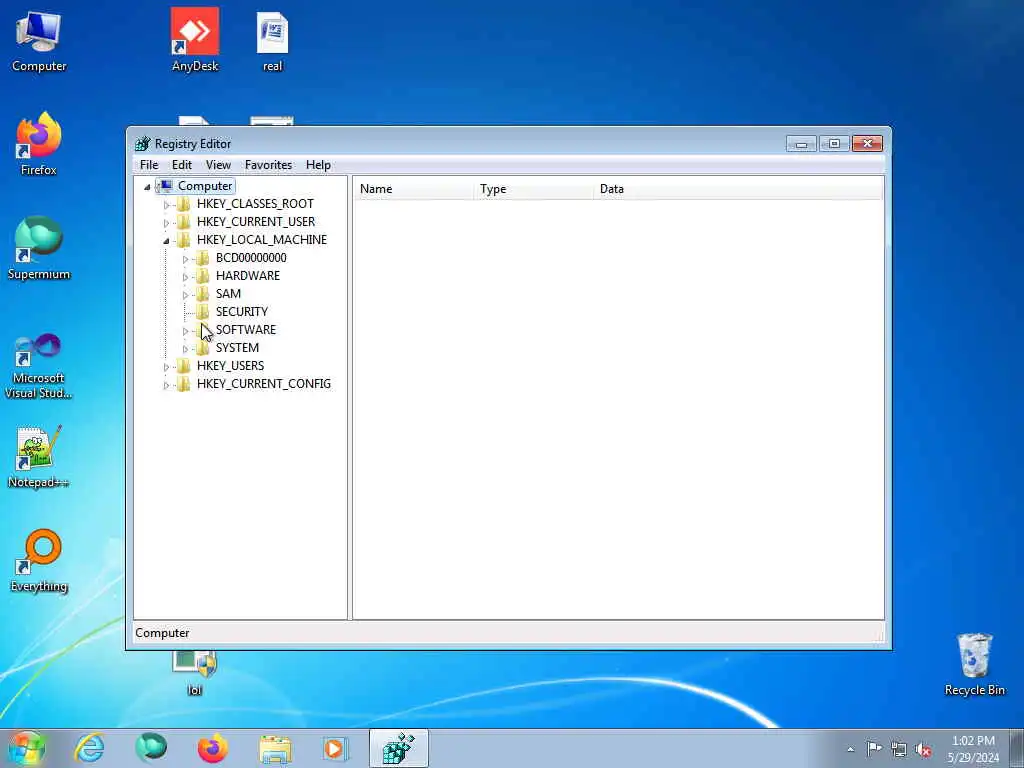Open Windows Media Player from taskbar

(336, 748)
